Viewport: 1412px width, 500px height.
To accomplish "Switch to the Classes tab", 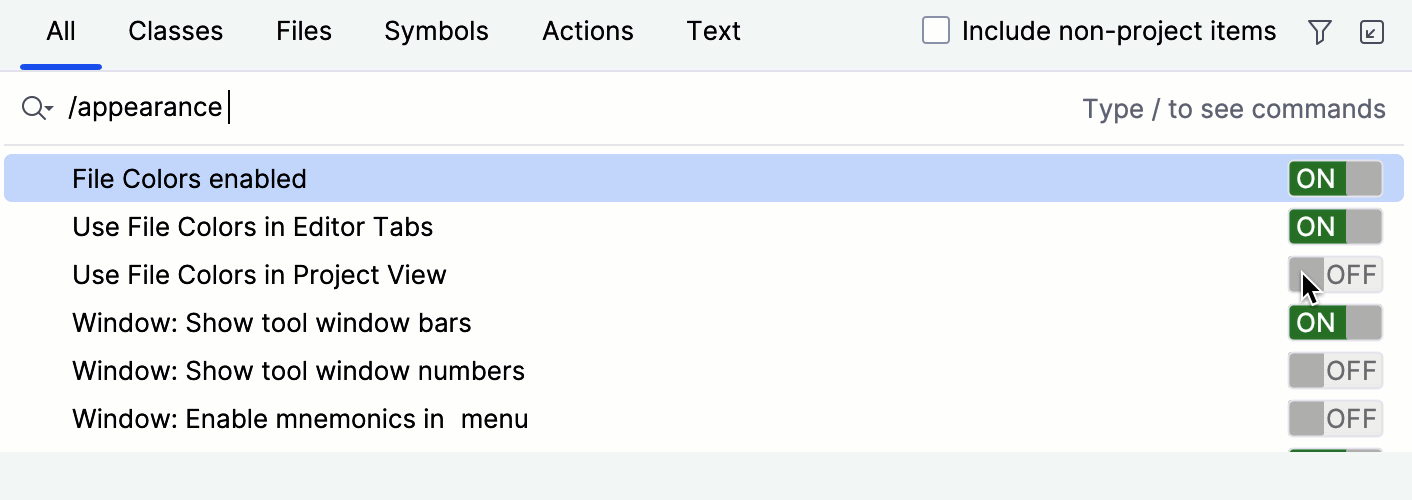I will (x=176, y=32).
